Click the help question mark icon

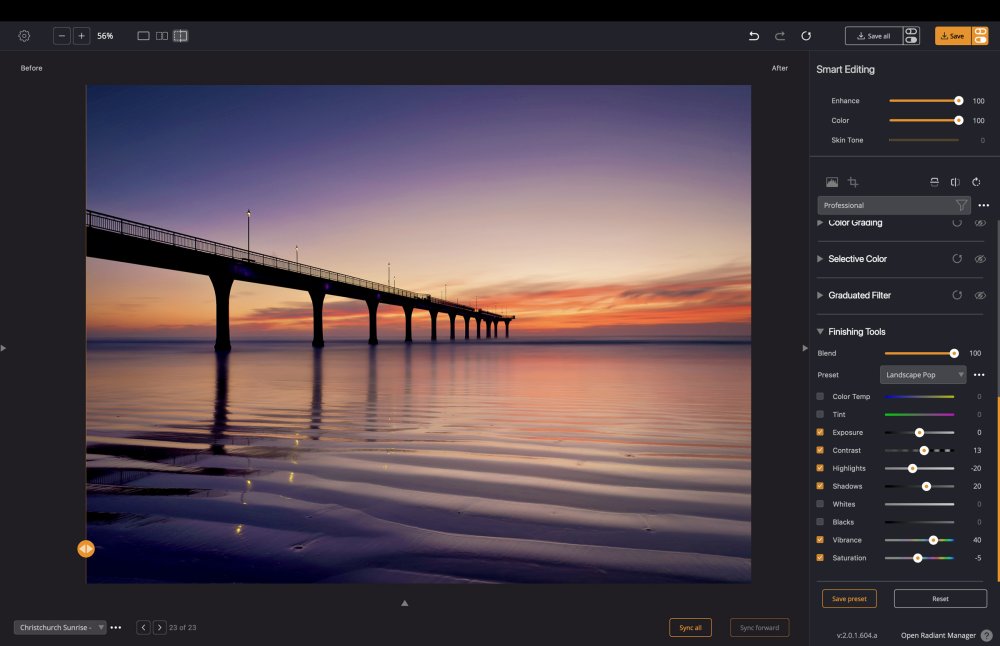[x=986, y=635]
